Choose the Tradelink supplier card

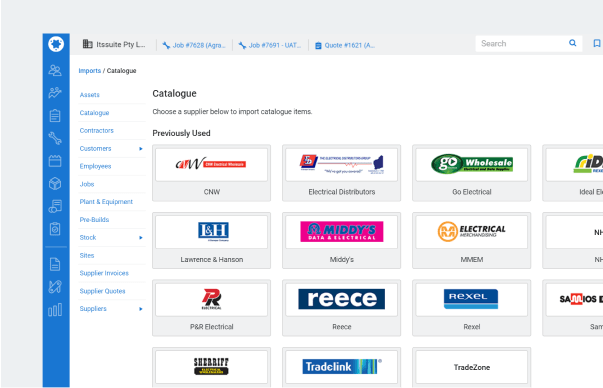(x=341, y=368)
